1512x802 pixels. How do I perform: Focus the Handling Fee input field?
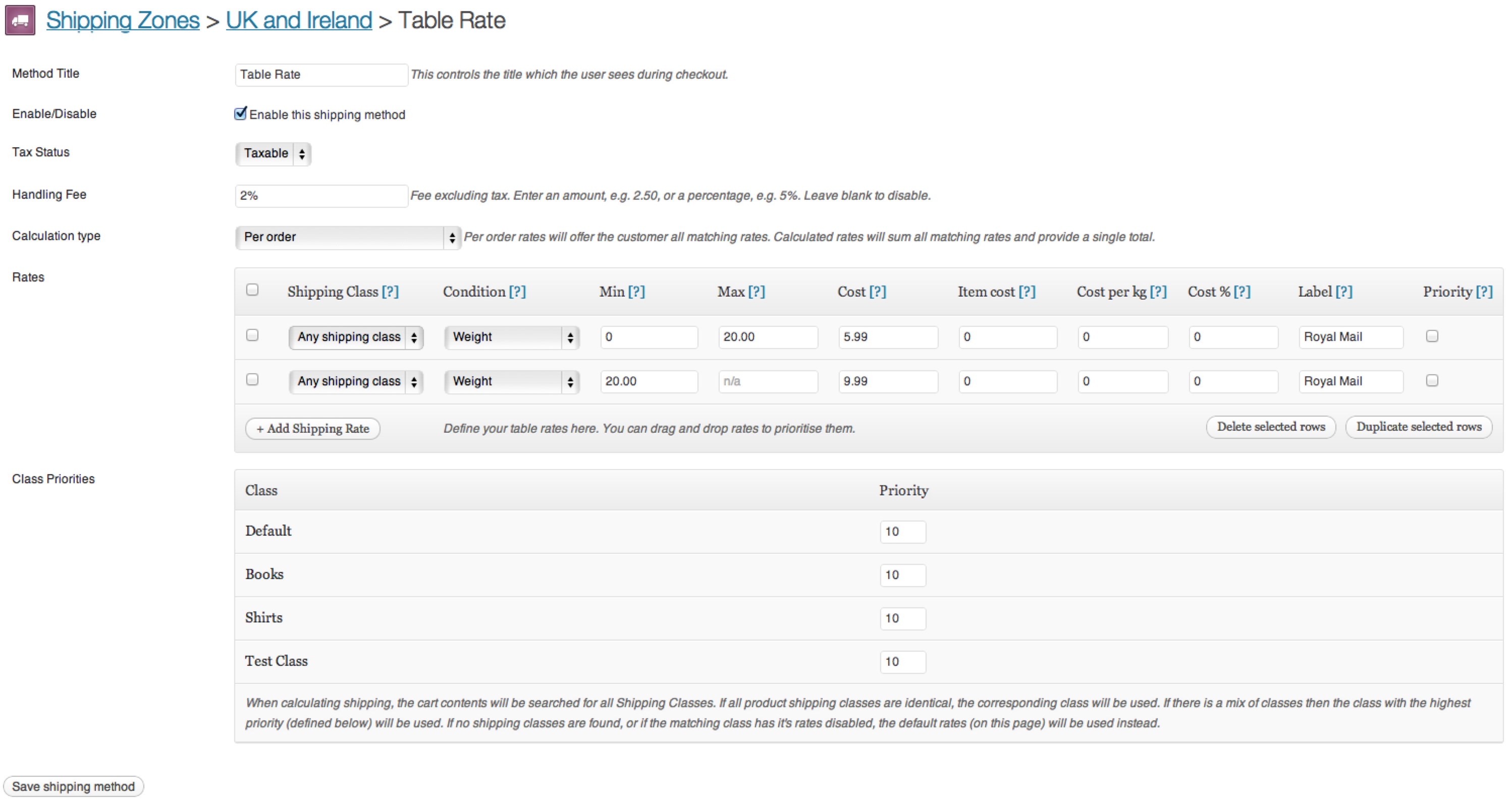click(x=321, y=196)
